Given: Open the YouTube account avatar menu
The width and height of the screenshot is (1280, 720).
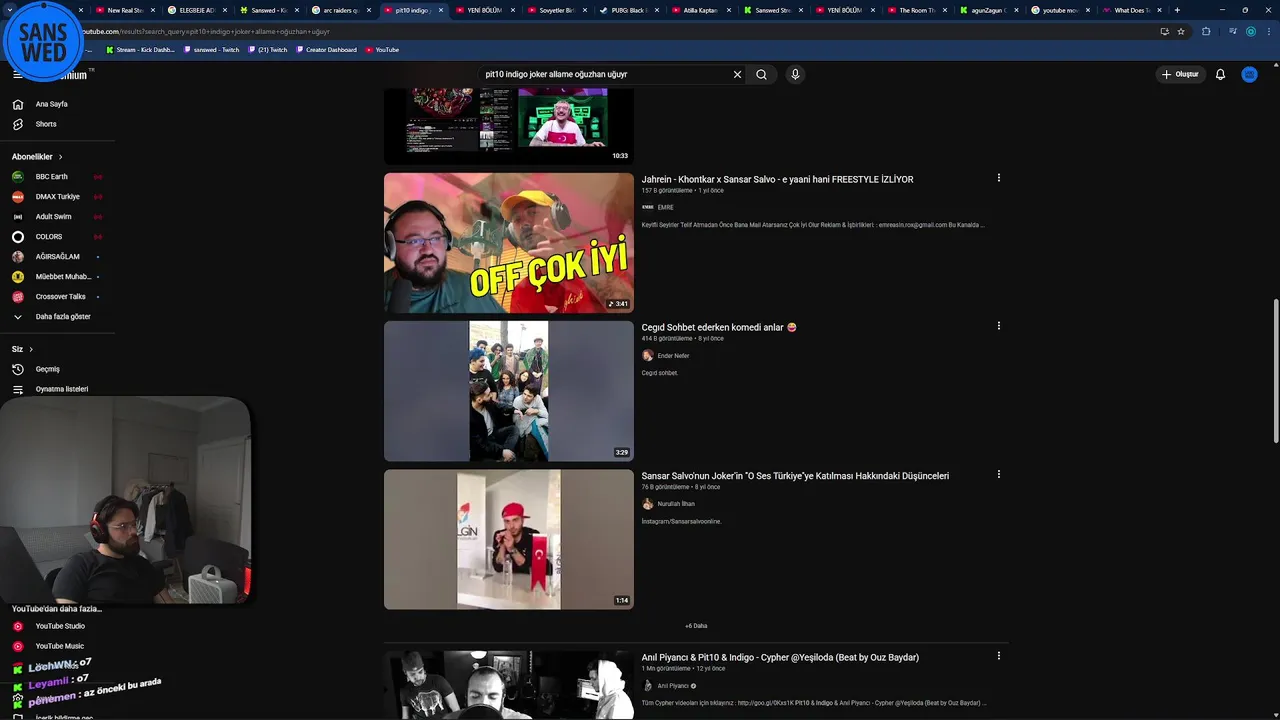Looking at the screenshot, I should click(1249, 74).
